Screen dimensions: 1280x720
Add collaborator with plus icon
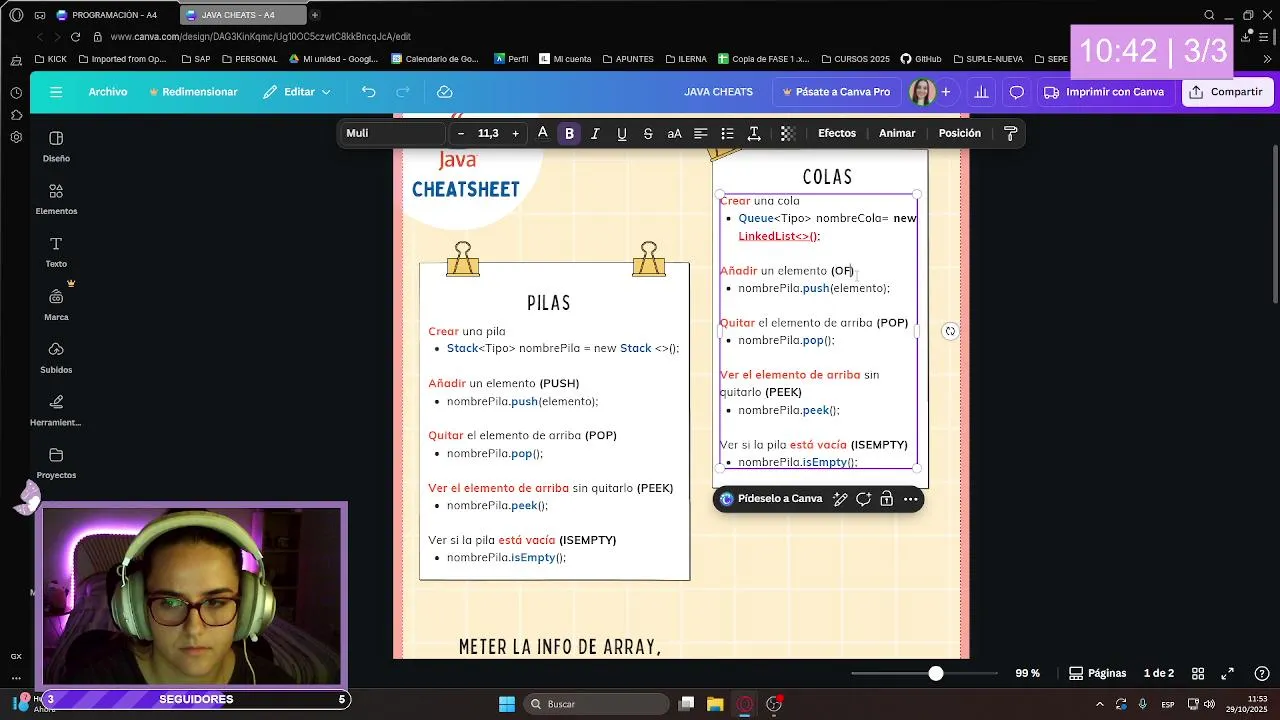946,92
